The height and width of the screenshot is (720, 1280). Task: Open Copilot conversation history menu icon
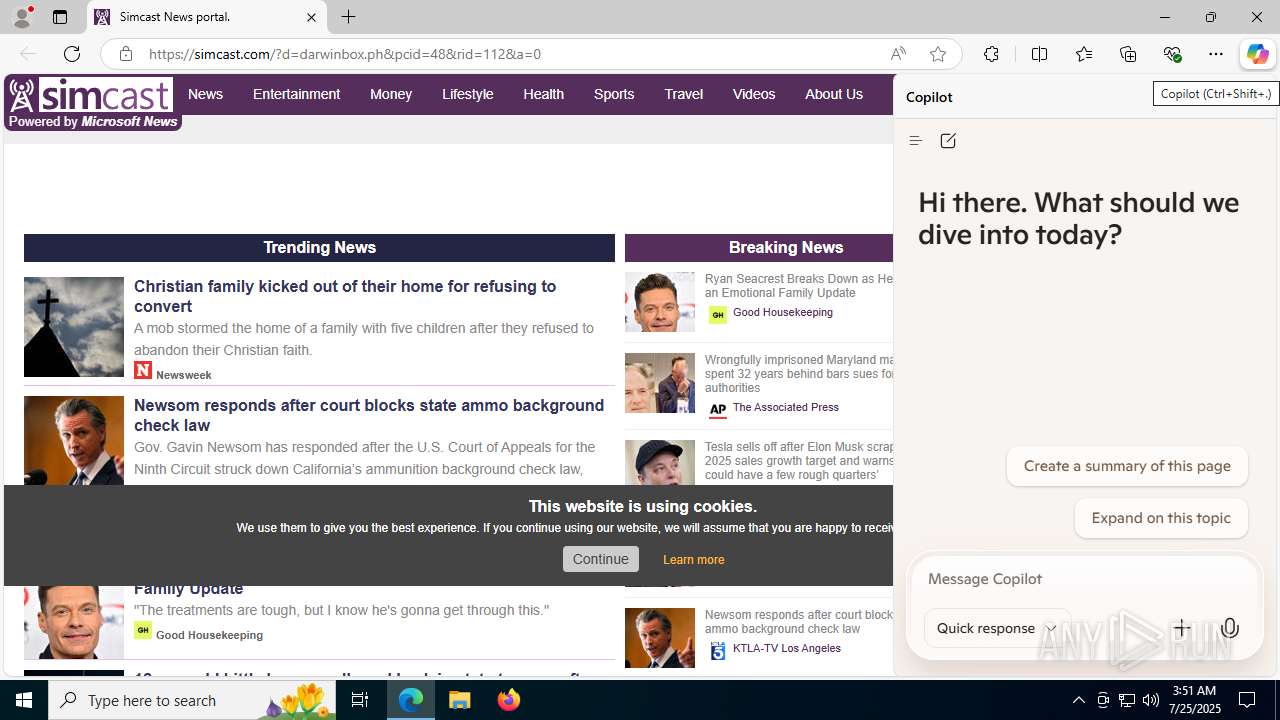click(x=915, y=141)
